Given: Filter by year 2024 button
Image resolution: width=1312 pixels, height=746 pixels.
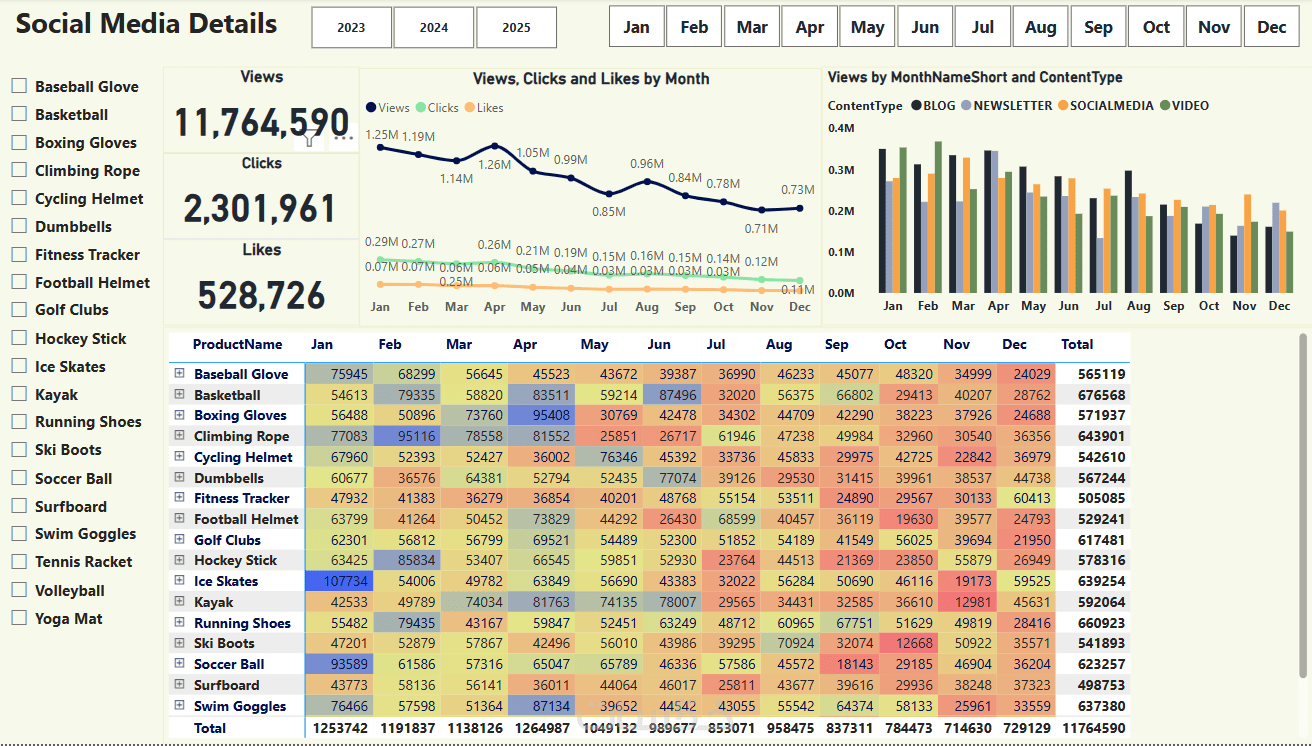Looking at the screenshot, I should pyautogui.click(x=434, y=28).
